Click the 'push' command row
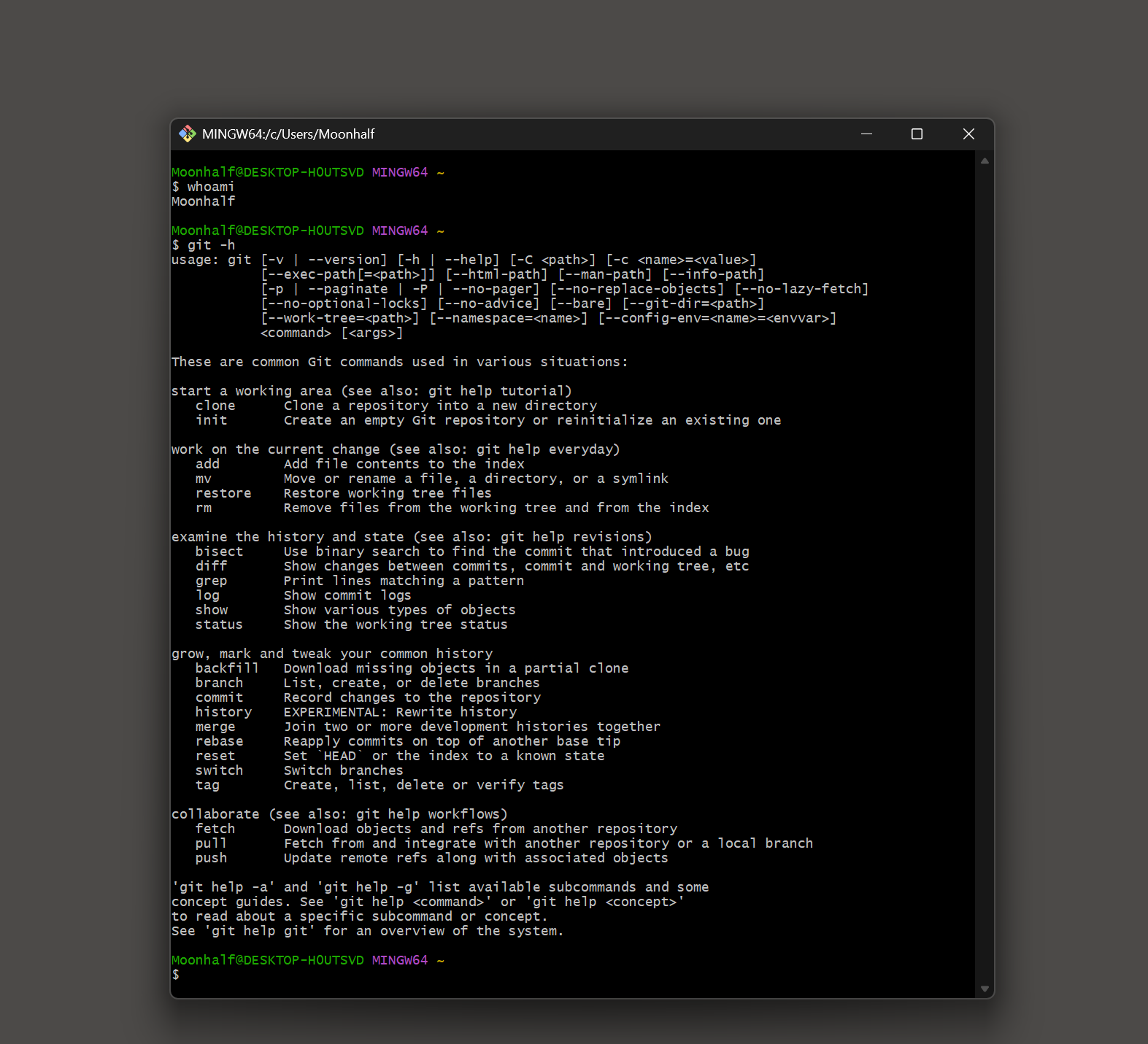Screen dimensions: 1148x1044 (x=432, y=858)
